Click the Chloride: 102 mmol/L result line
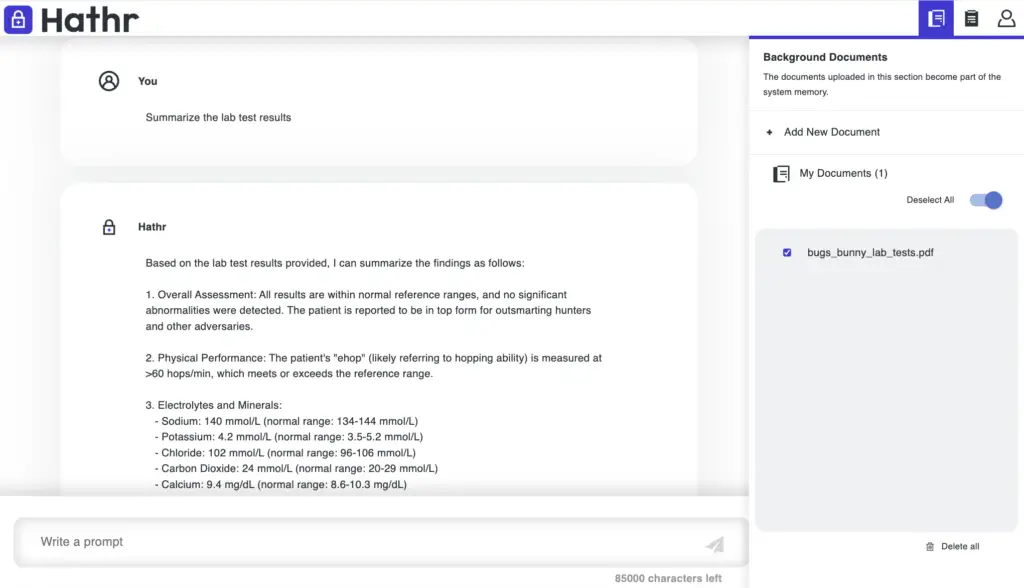Screen dimensions: 1024x588 (285, 453)
